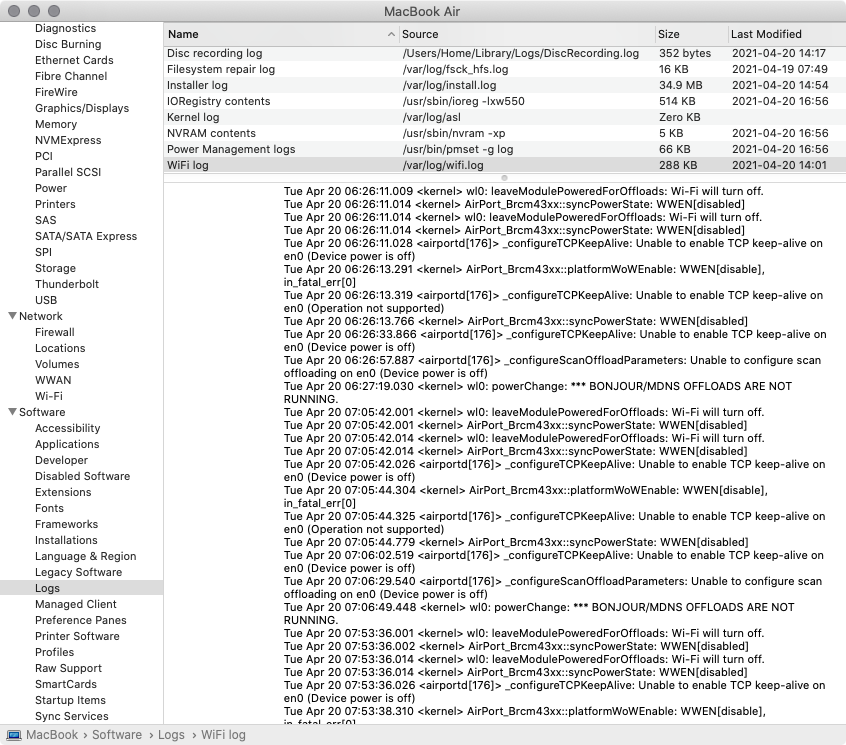Select the WiFi log row
Image resolution: width=846 pixels, height=745 pixels.
click(504, 165)
